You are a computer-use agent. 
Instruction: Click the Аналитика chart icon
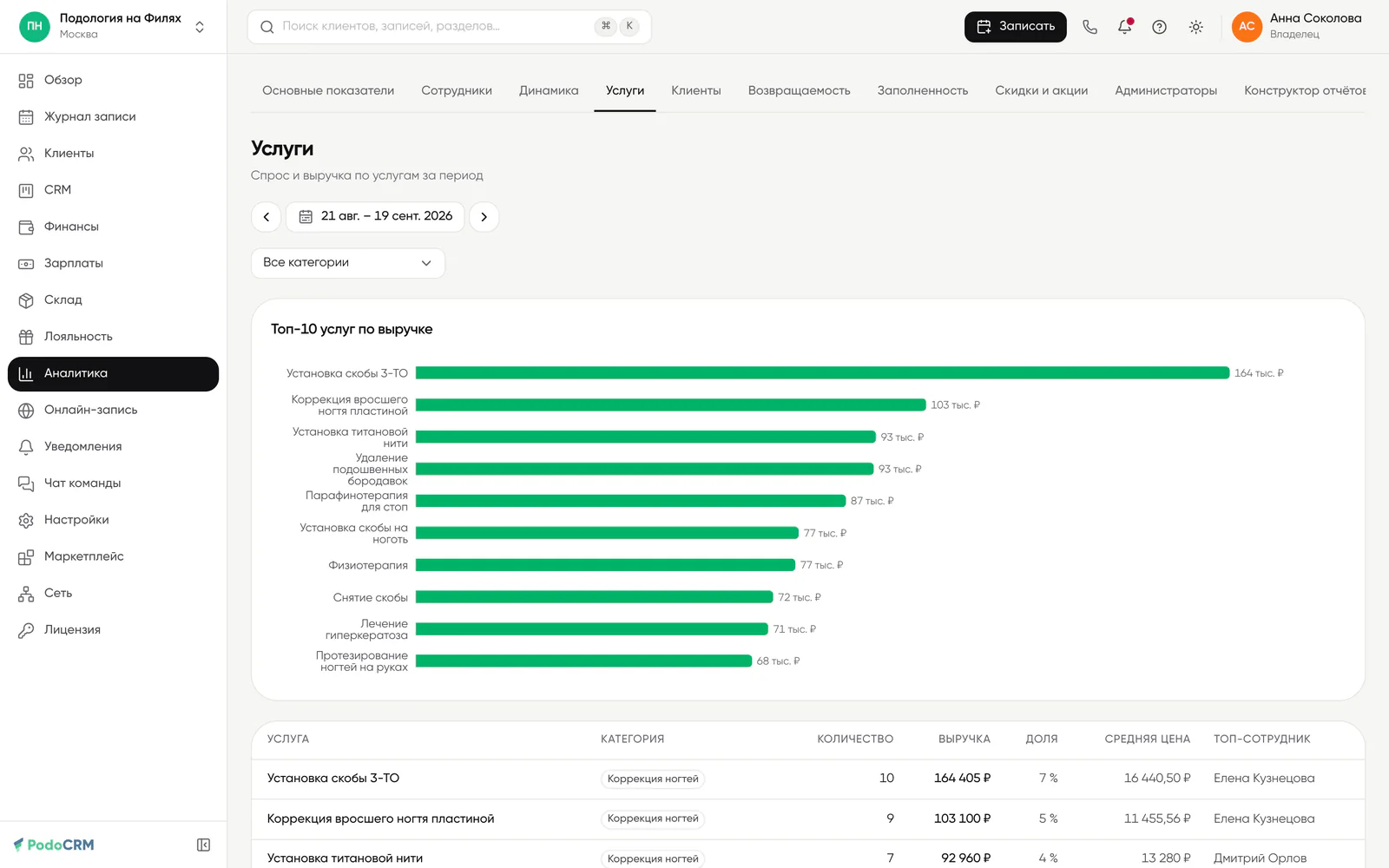tap(26, 373)
